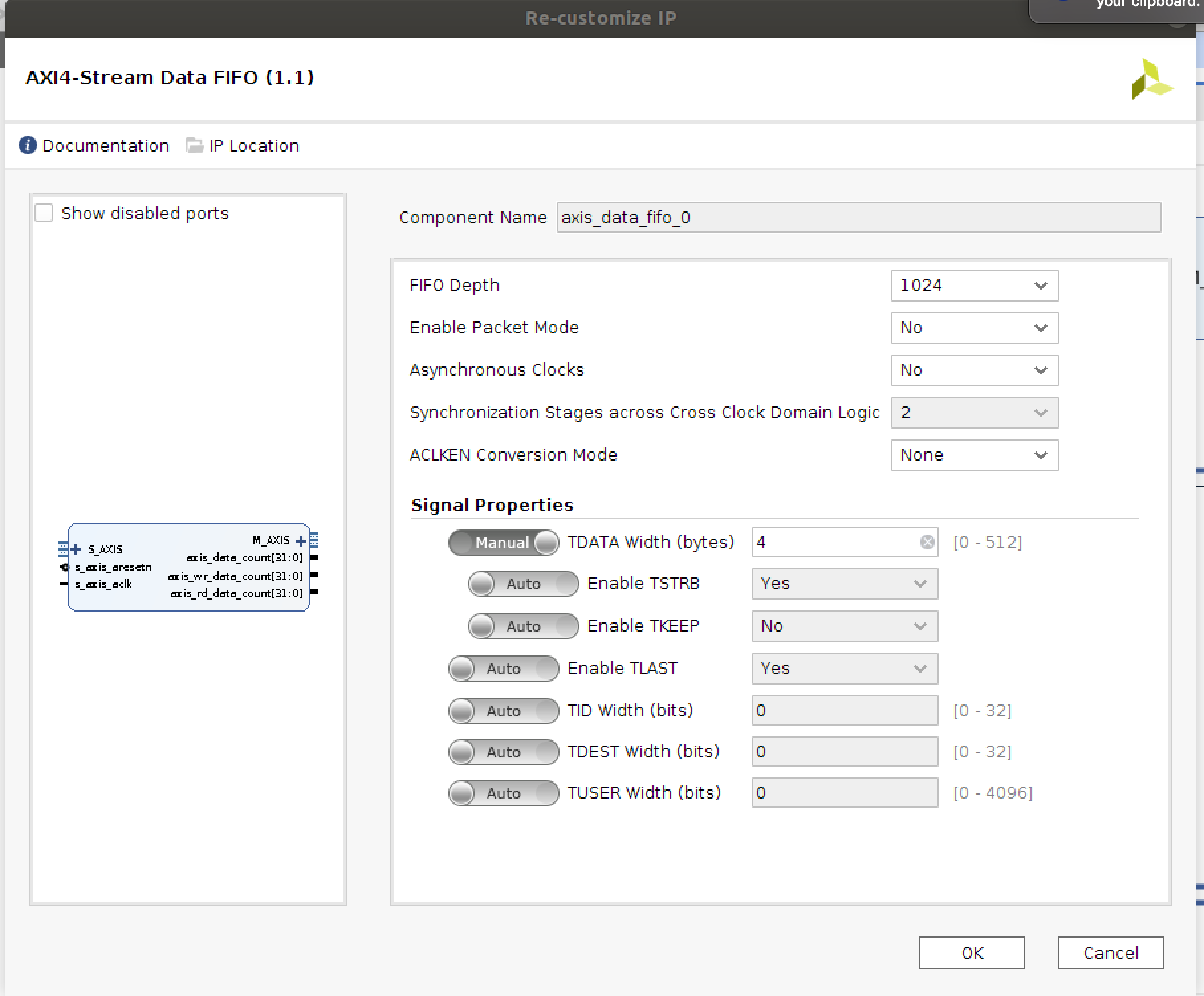Image resolution: width=1204 pixels, height=996 pixels.
Task: Click the Re-customize IP title bar
Action: [x=601, y=18]
